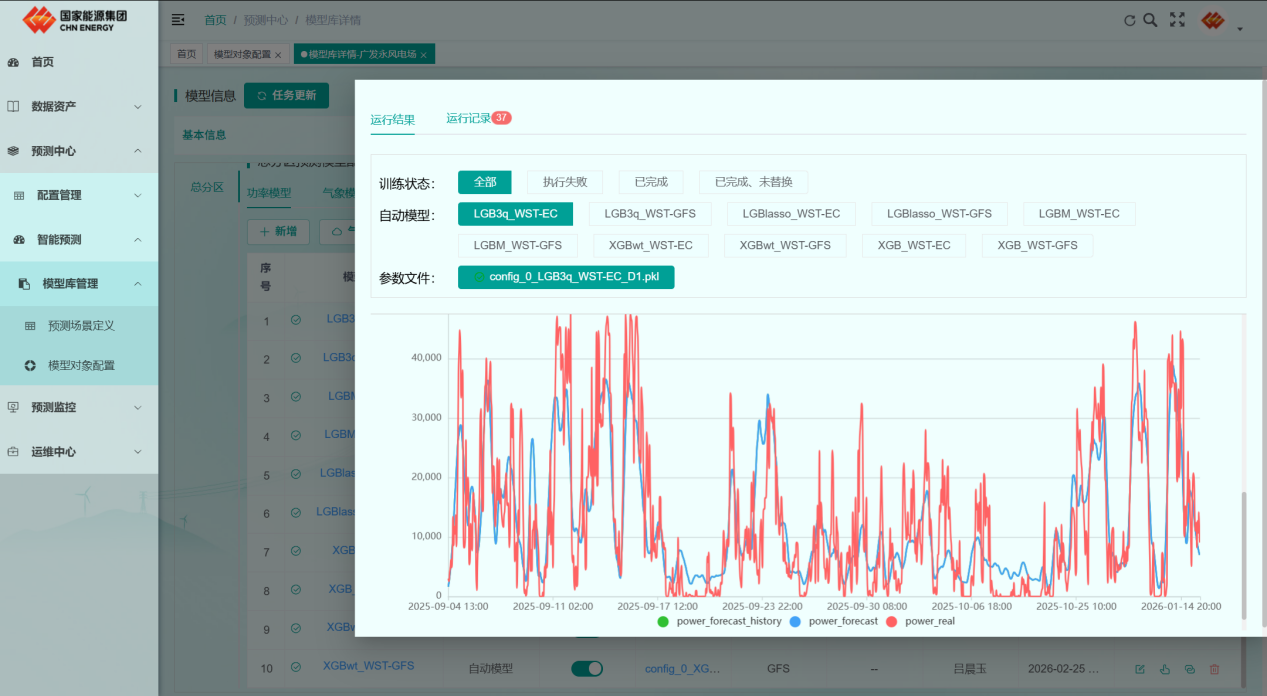Close the 模型对象配置 tab
Screen dimensions: 1267x696
click(278, 55)
